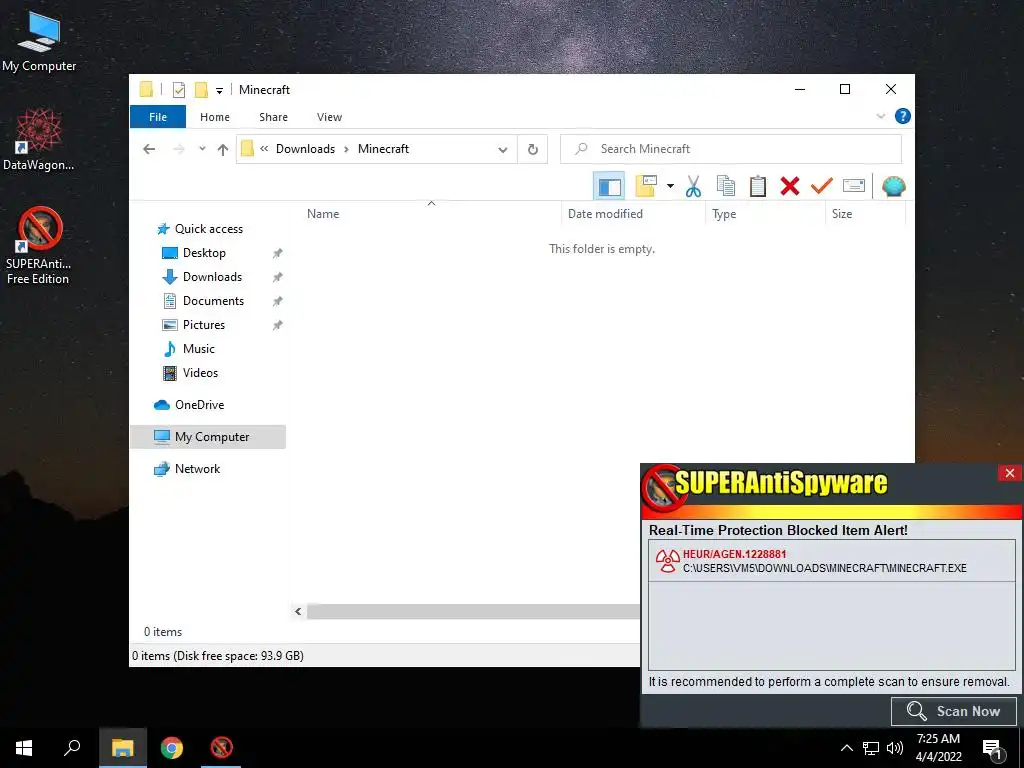Open the File menu tab

tap(158, 117)
